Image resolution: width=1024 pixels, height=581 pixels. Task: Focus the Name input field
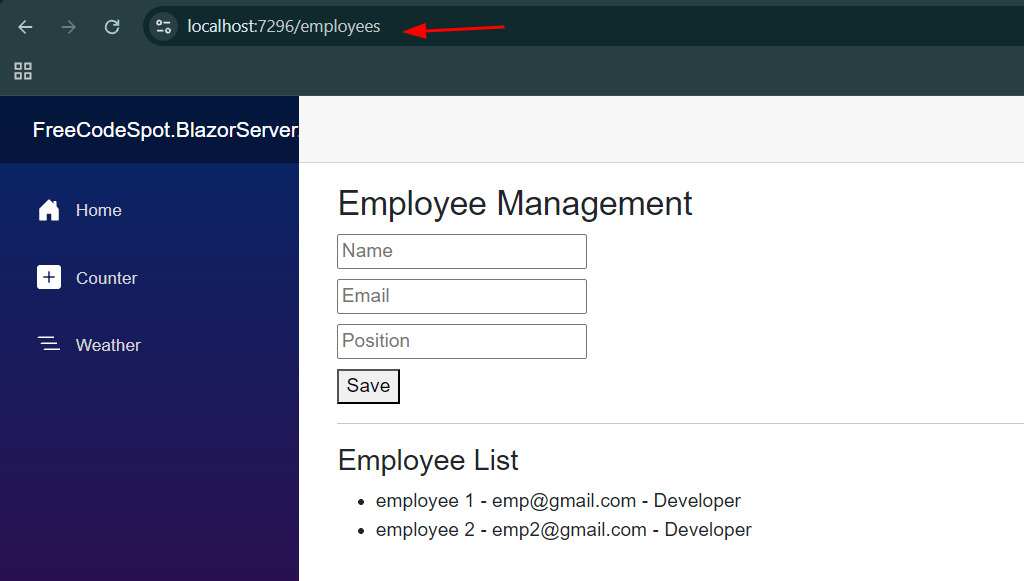461,251
